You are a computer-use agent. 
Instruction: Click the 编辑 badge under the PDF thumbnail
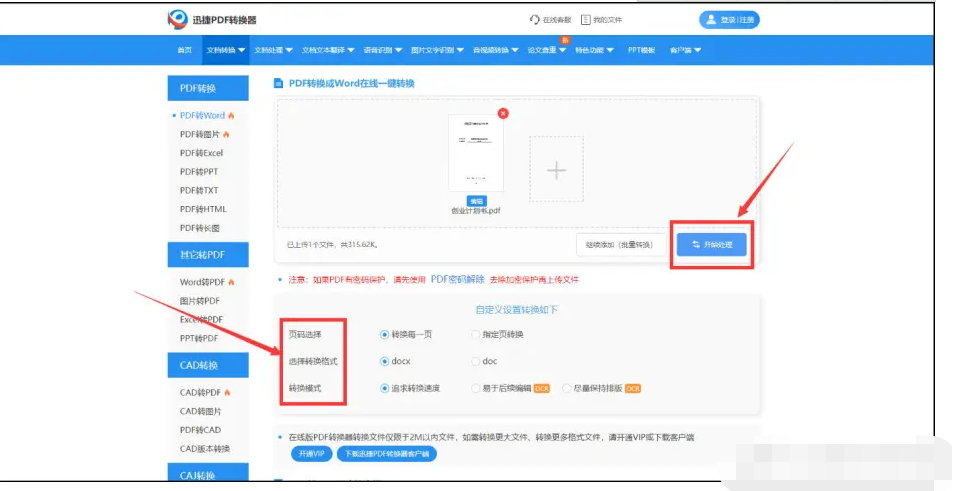[x=476, y=201]
